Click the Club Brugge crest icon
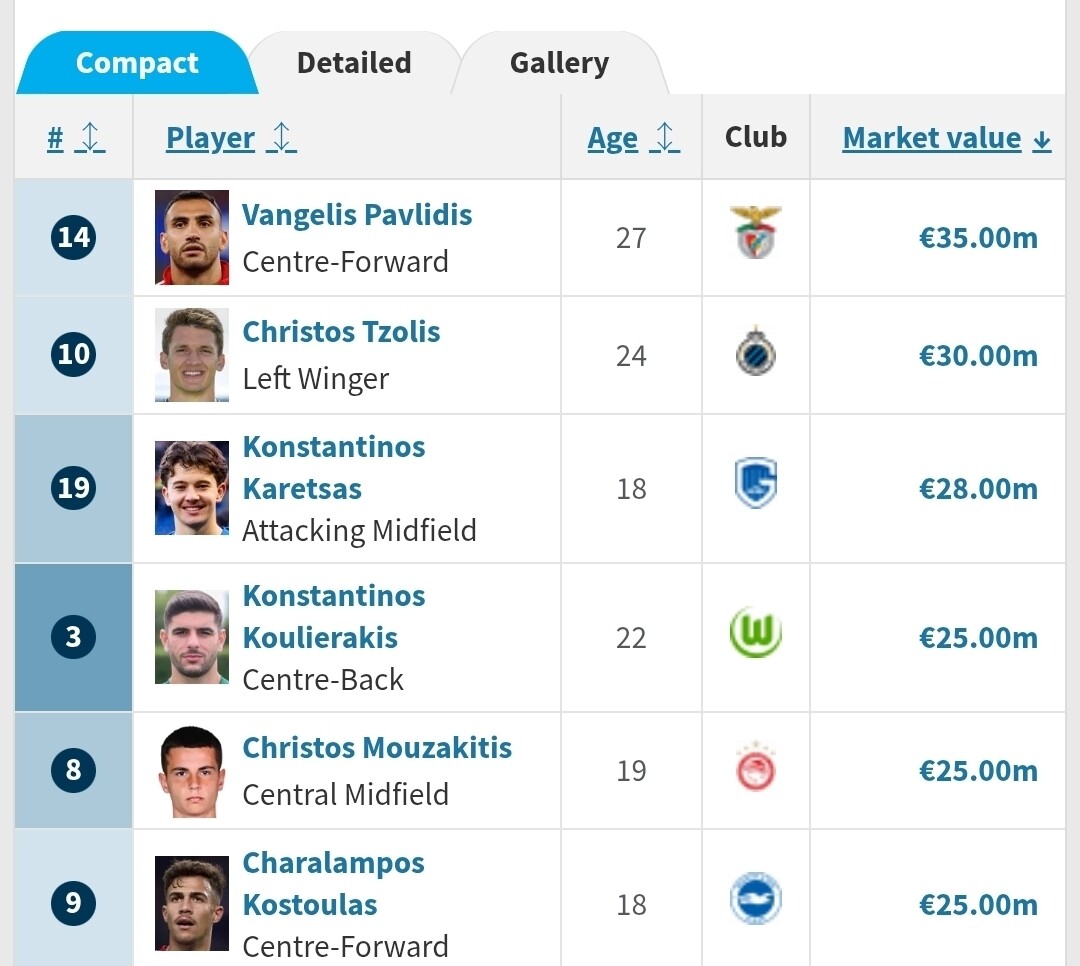The width and height of the screenshot is (1080, 966). pos(756,355)
